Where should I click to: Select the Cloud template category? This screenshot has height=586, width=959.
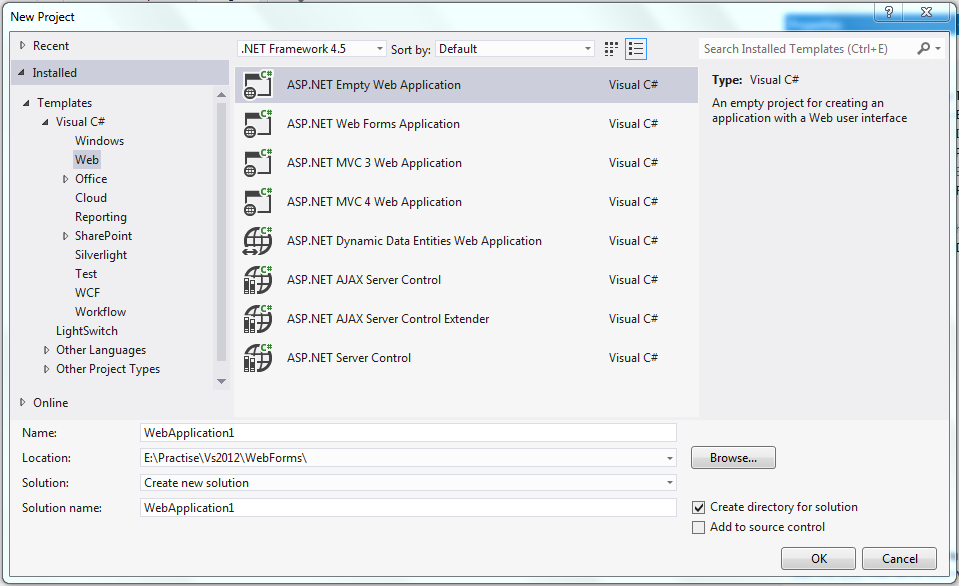[91, 198]
